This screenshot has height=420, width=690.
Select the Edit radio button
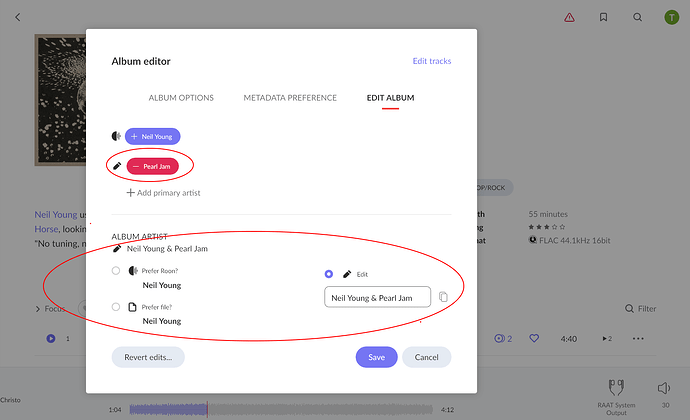point(329,274)
